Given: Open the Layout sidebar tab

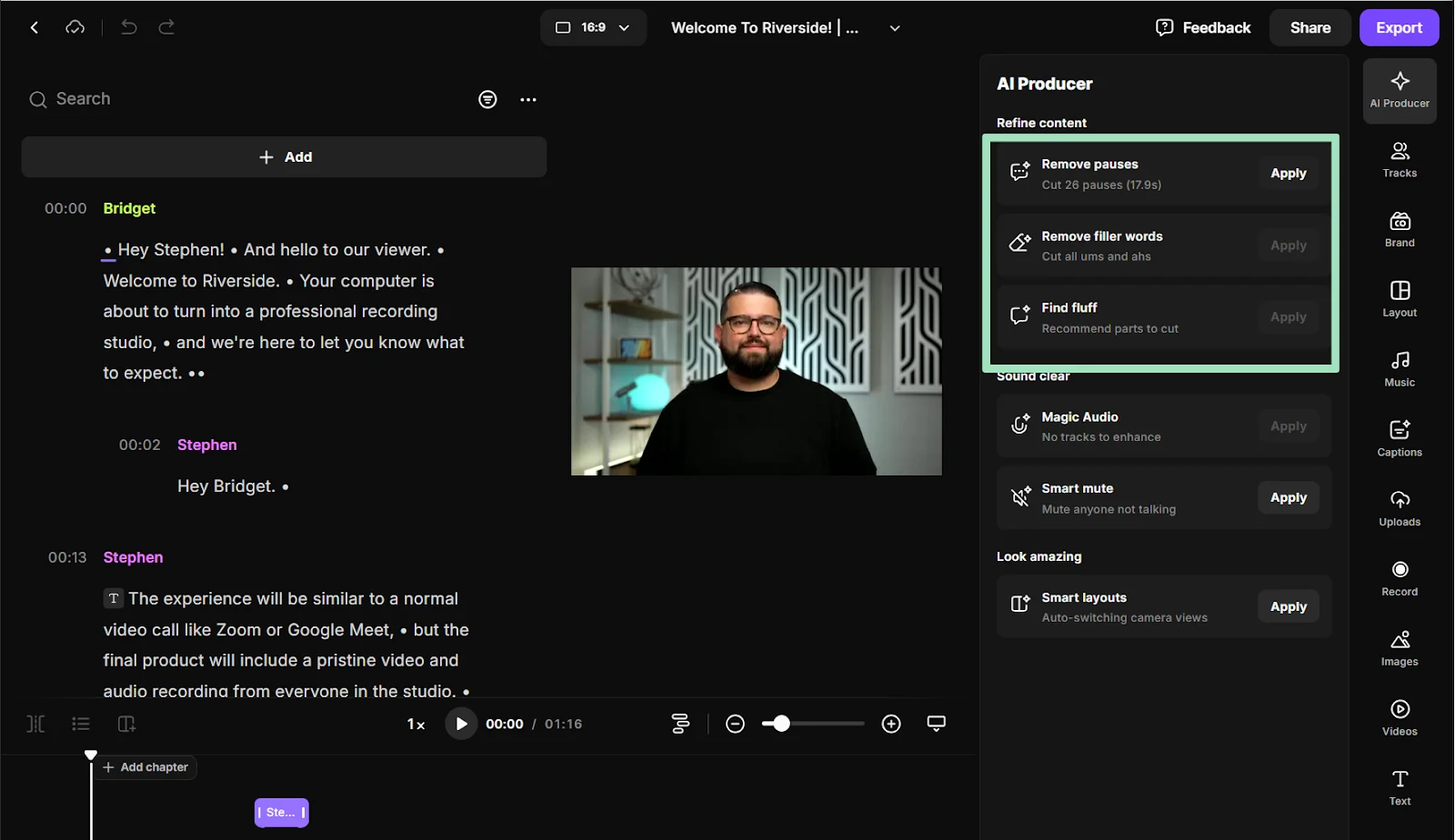Looking at the screenshot, I should (x=1400, y=299).
